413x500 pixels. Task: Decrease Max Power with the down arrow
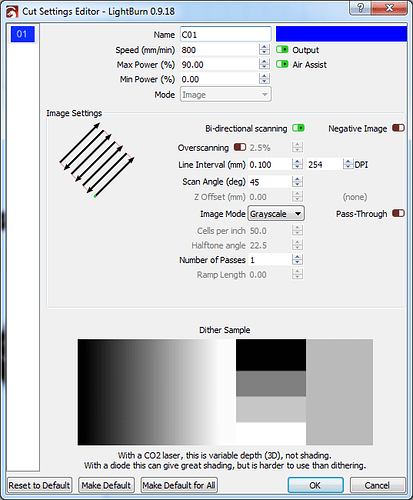(x=264, y=67)
